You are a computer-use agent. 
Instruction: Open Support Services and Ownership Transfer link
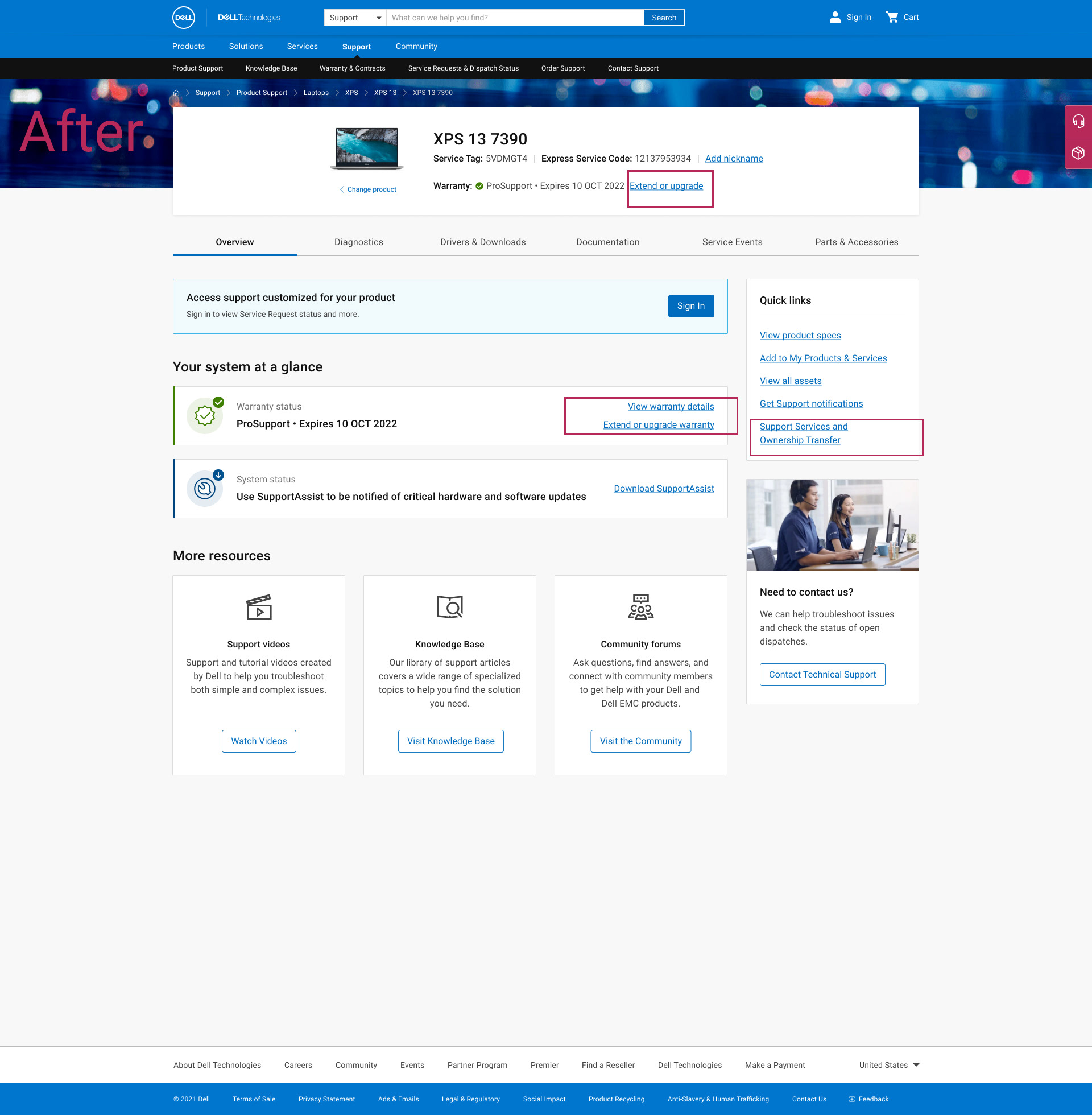(x=804, y=433)
